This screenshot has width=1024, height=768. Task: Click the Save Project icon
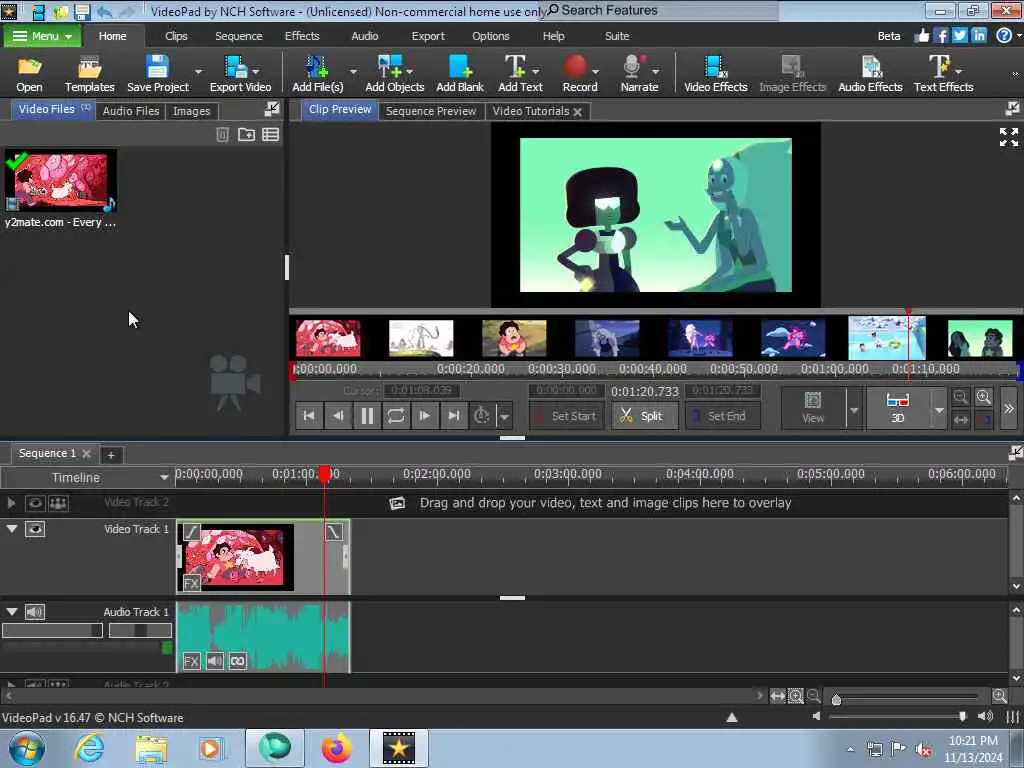157,74
